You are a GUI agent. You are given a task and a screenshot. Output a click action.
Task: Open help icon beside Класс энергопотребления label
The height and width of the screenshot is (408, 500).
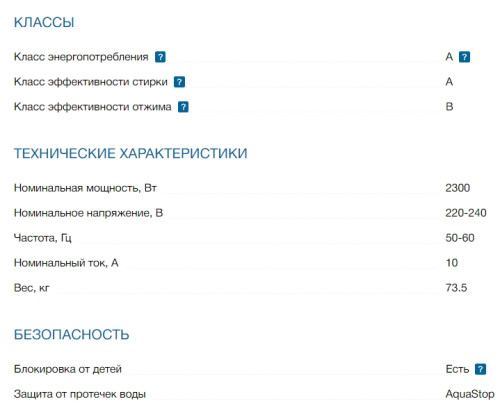coord(160,57)
